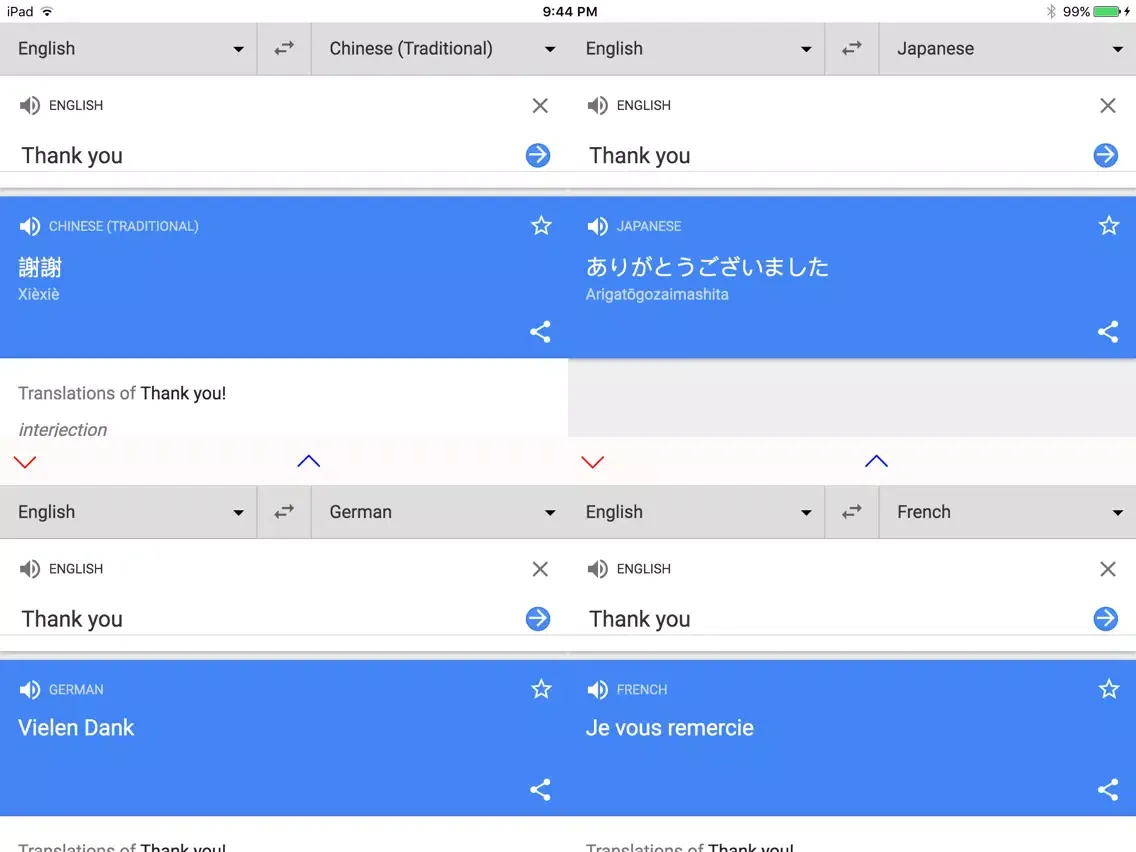Open French target language dropdown
The image size is (1136, 852).
1008,512
